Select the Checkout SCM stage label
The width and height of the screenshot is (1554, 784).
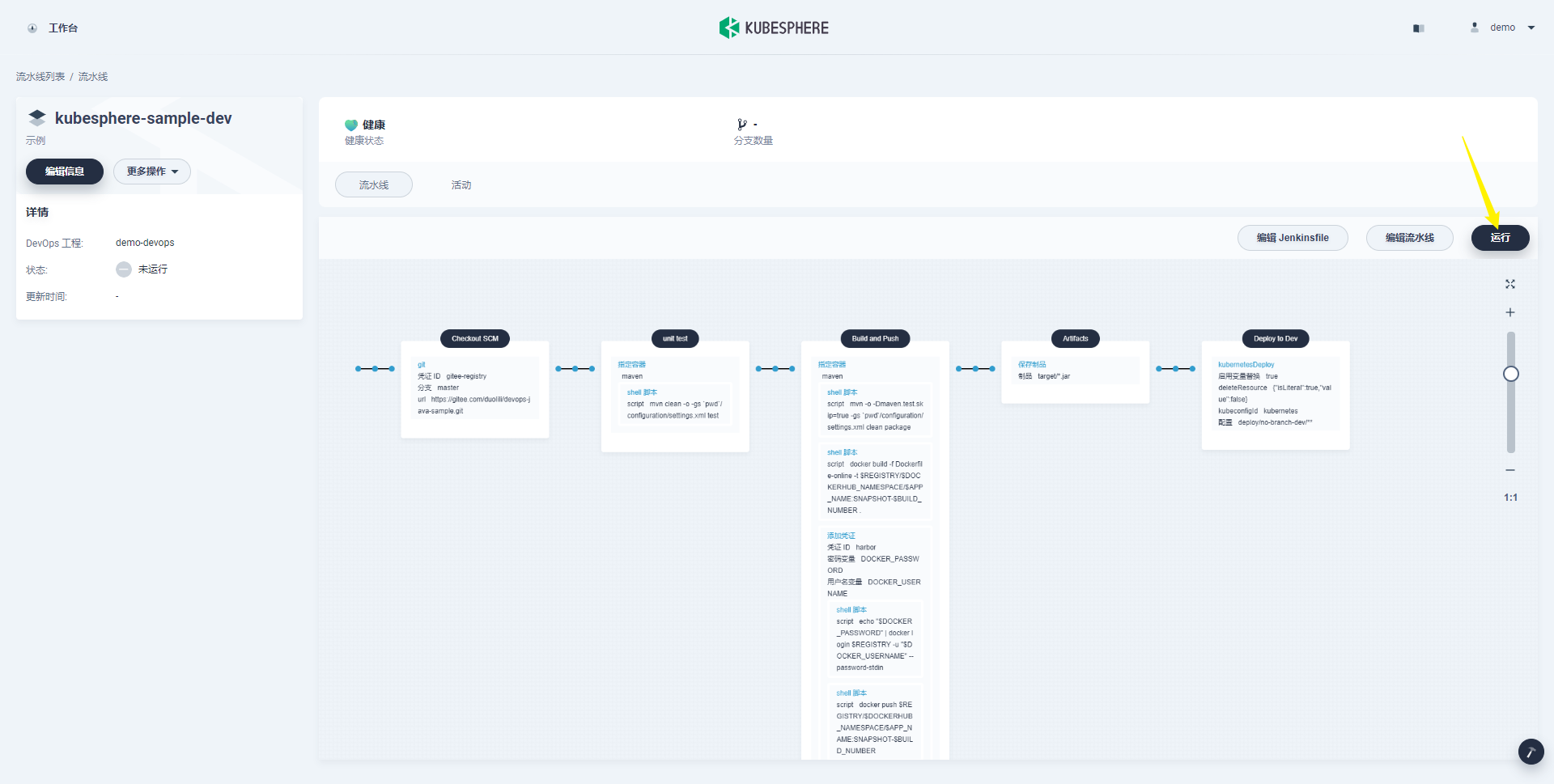[x=475, y=339]
